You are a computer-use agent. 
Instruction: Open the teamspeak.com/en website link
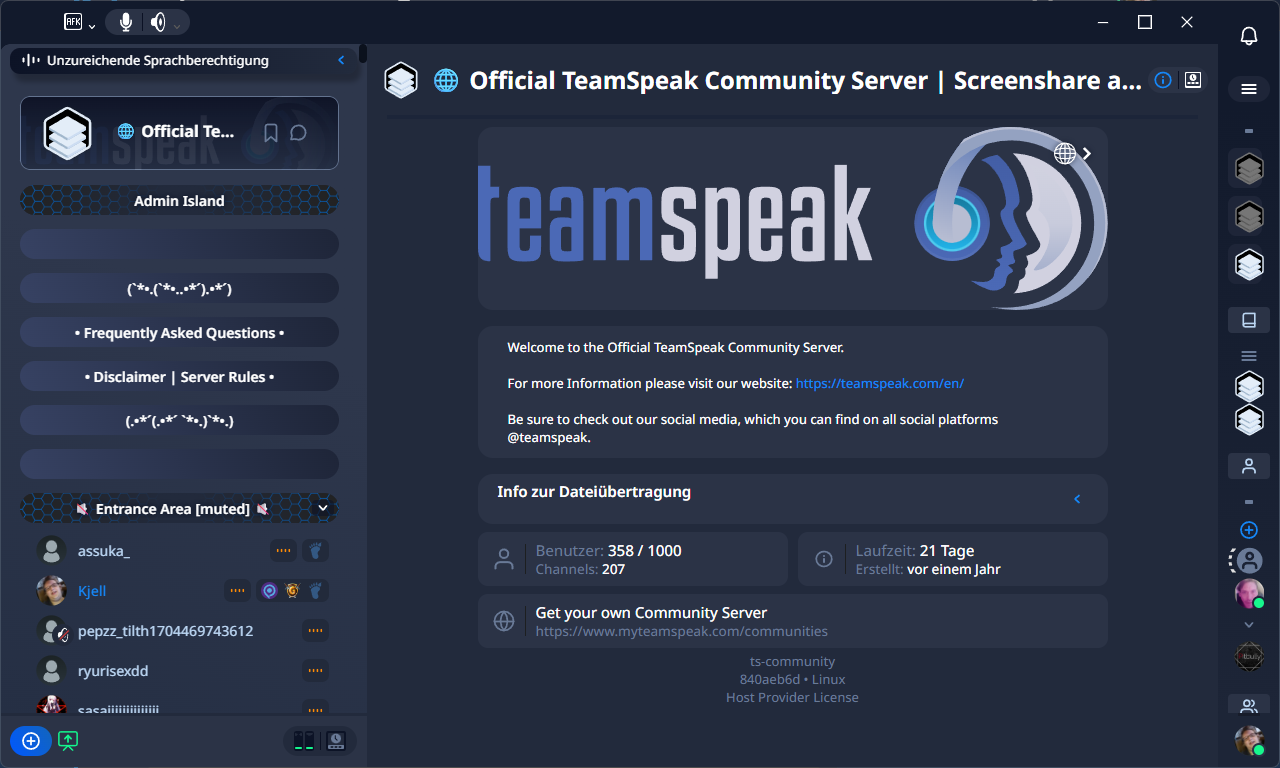click(879, 383)
